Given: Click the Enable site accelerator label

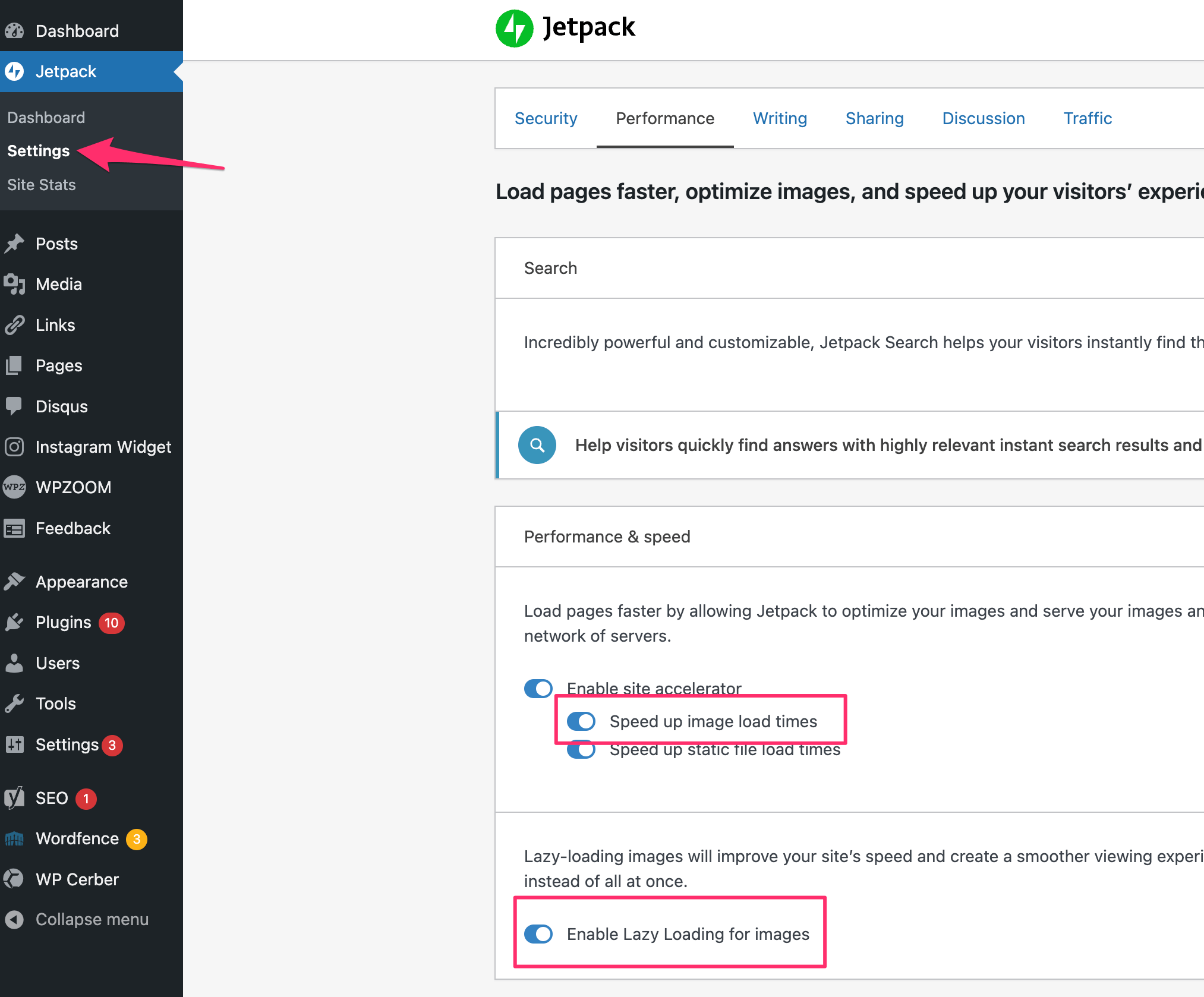Looking at the screenshot, I should (x=654, y=687).
